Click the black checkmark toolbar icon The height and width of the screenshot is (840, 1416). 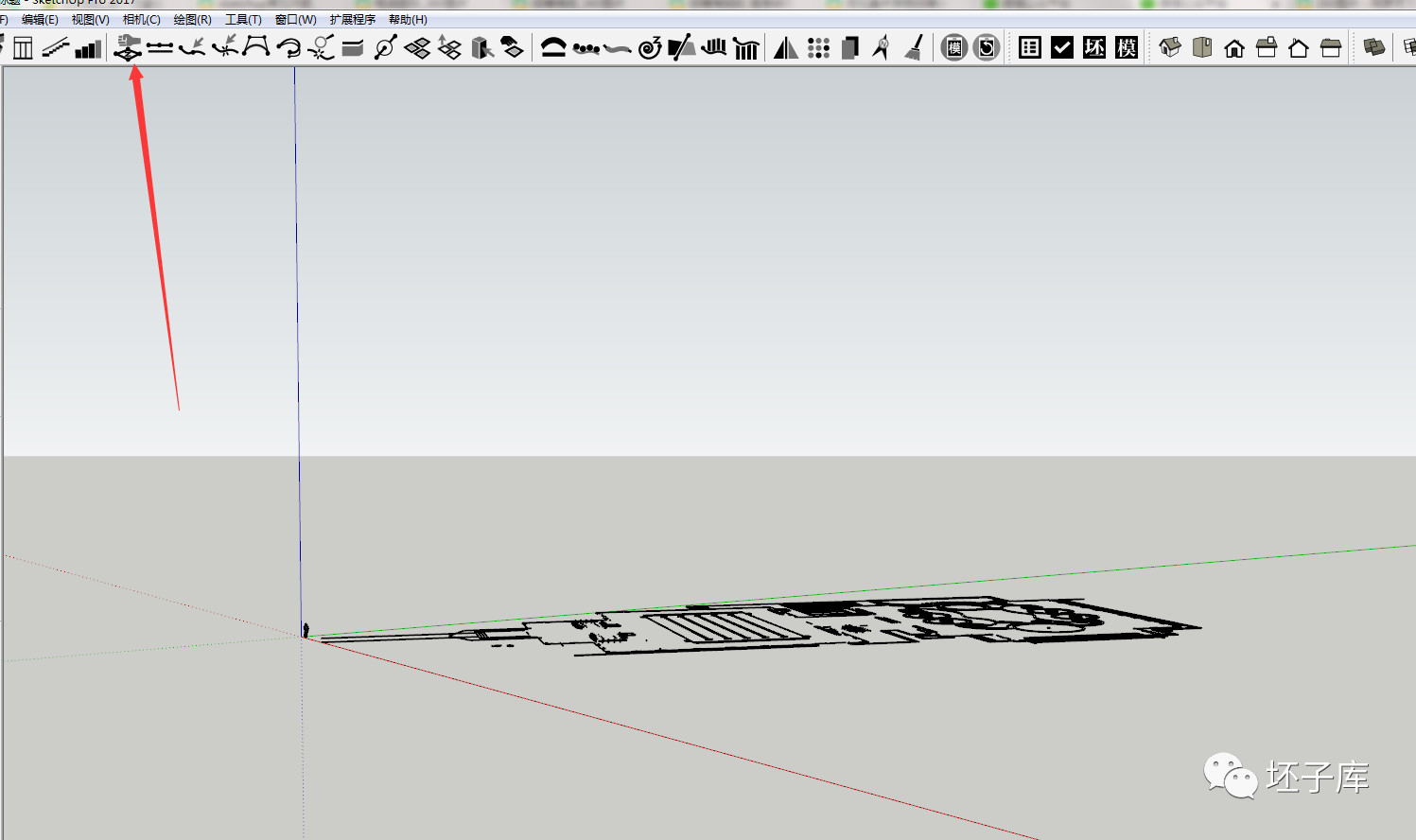(1062, 47)
